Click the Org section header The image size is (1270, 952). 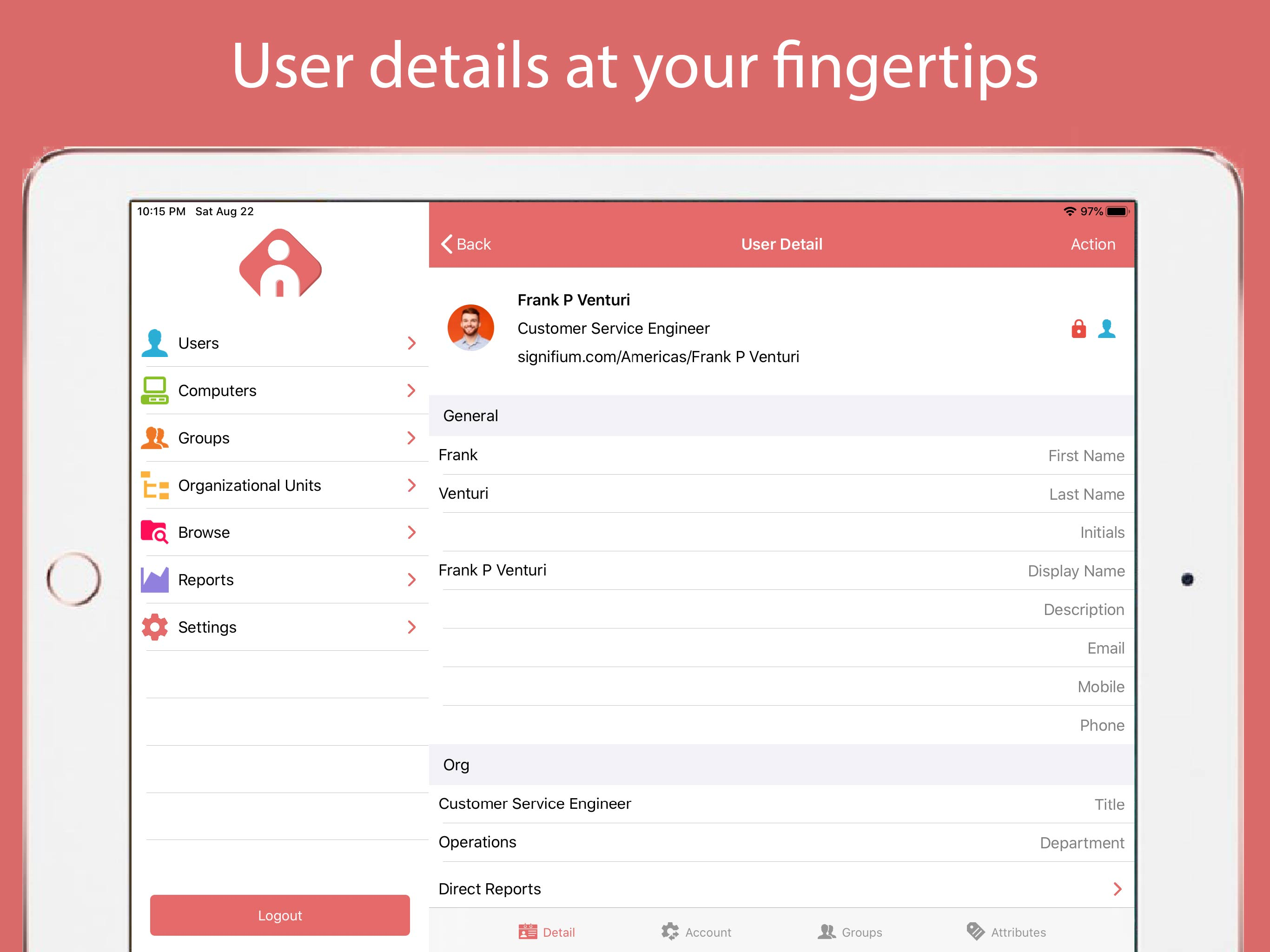[781, 765]
